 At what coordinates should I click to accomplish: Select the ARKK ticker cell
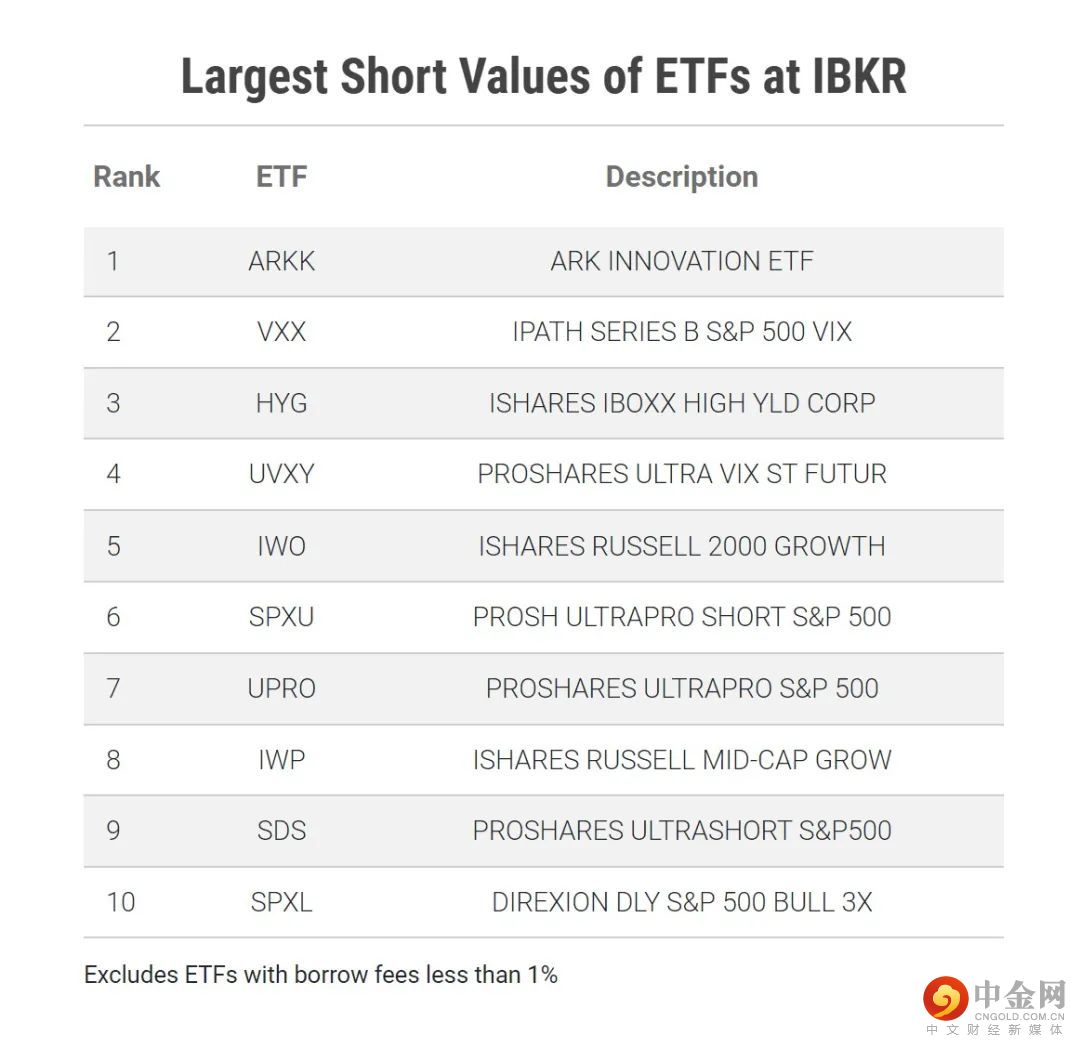click(281, 261)
